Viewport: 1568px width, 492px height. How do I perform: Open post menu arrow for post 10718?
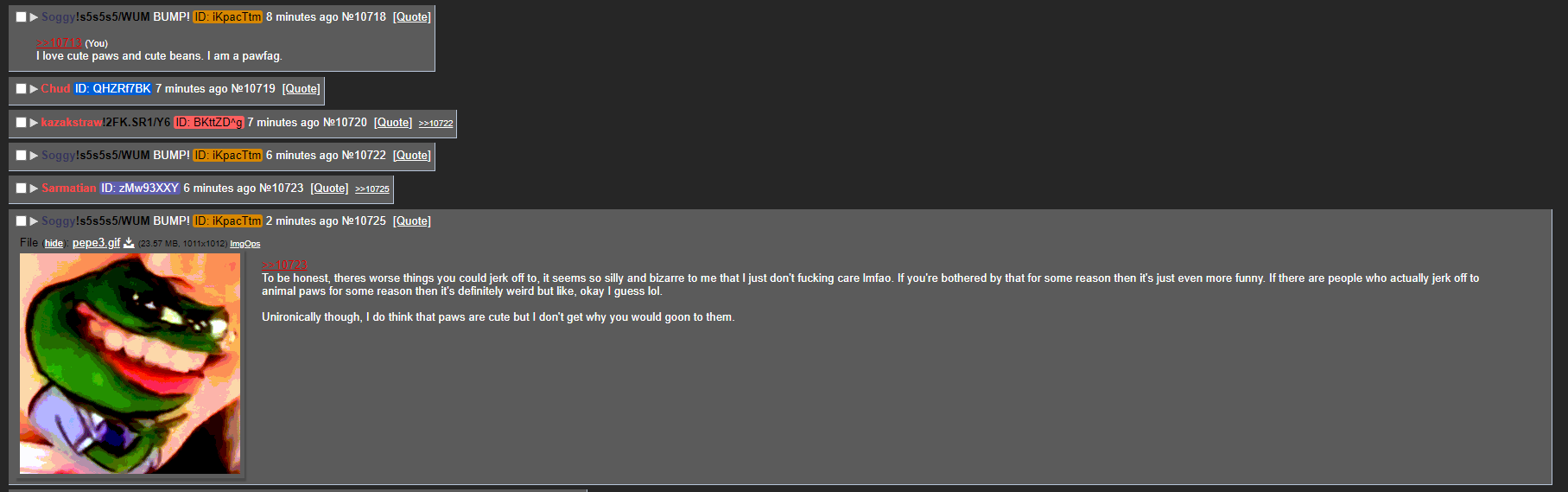[34, 17]
